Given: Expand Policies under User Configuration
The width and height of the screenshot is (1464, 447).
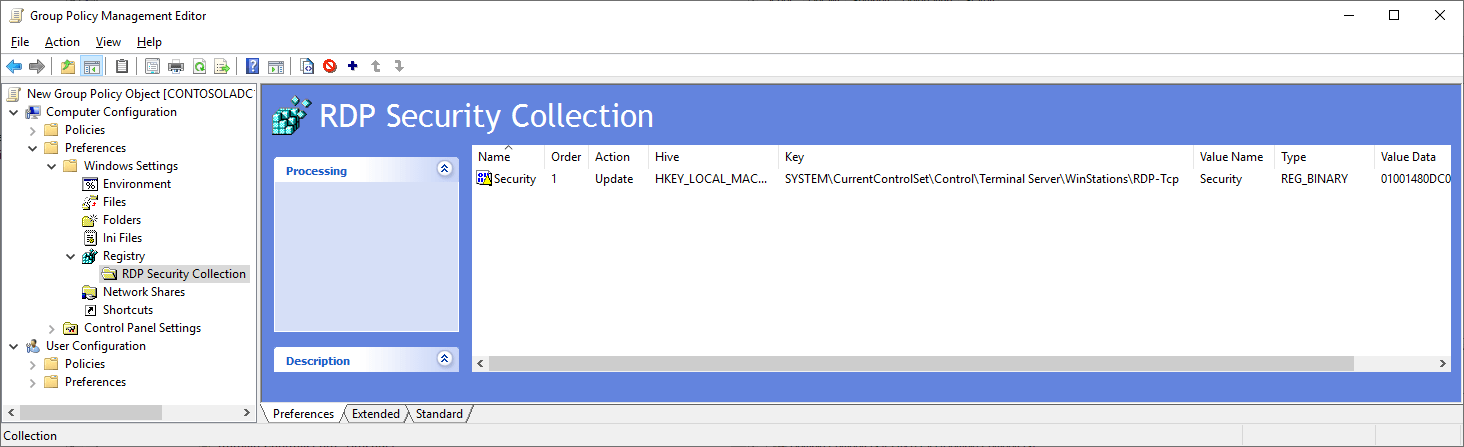Looking at the screenshot, I should tap(32, 364).
